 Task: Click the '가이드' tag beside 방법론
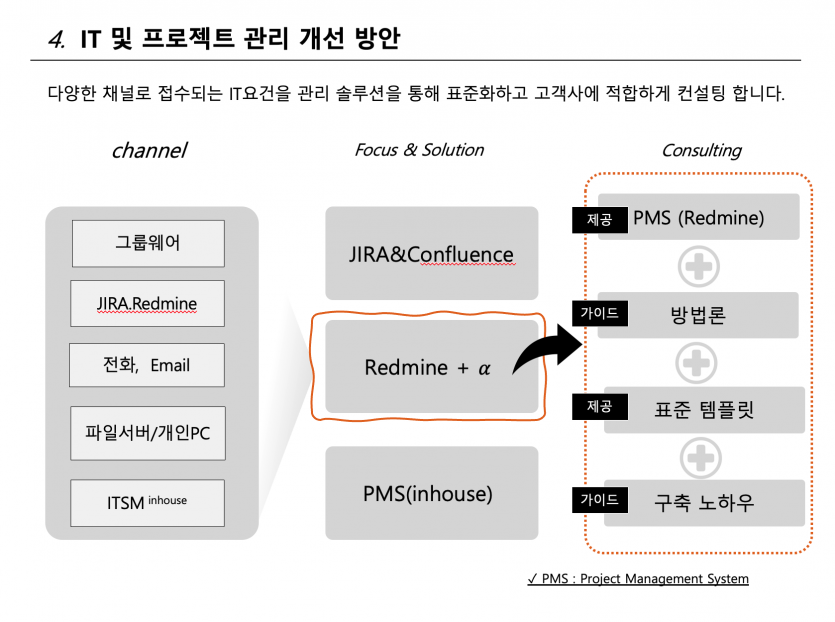[600, 313]
